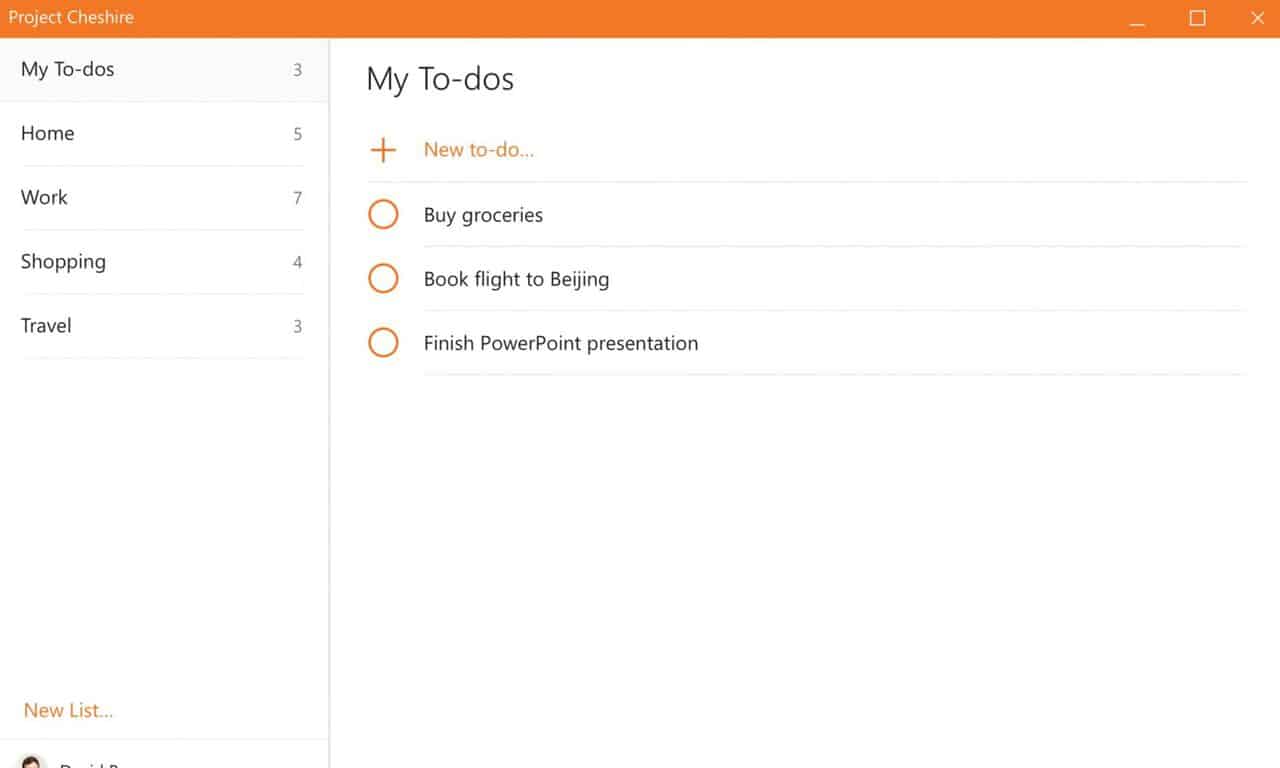Viewport: 1280px width, 768px height.
Task: Maximize the Project Cheshire window
Action: pyautogui.click(x=1197, y=18)
